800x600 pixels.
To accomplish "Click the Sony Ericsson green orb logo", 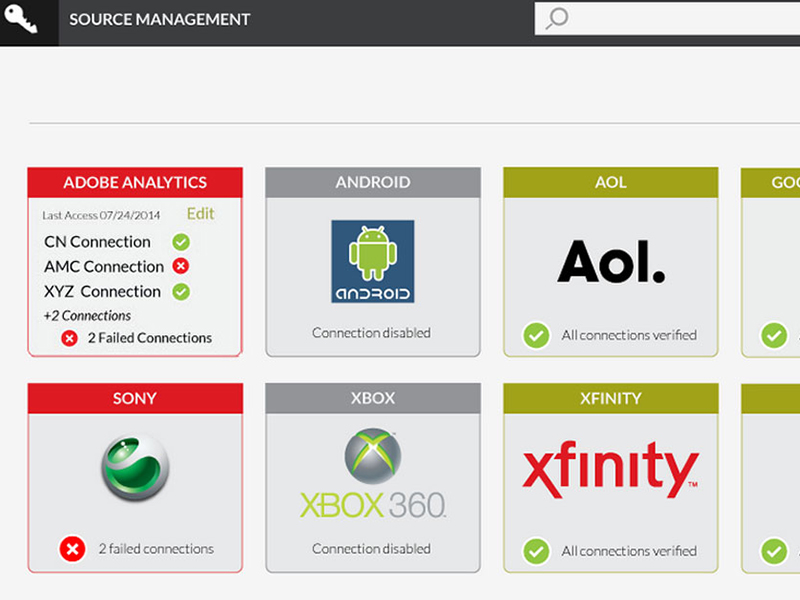I will click(135, 467).
